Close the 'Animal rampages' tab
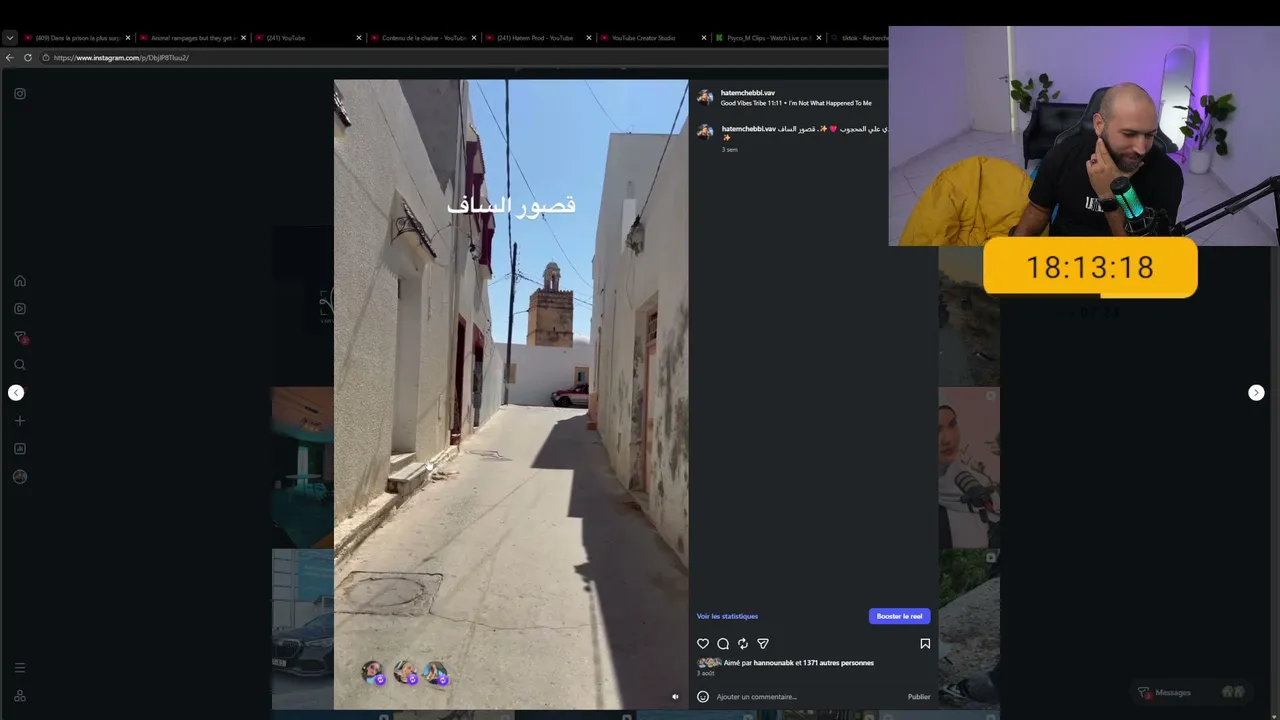 pyautogui.click(x=243, y=38)
